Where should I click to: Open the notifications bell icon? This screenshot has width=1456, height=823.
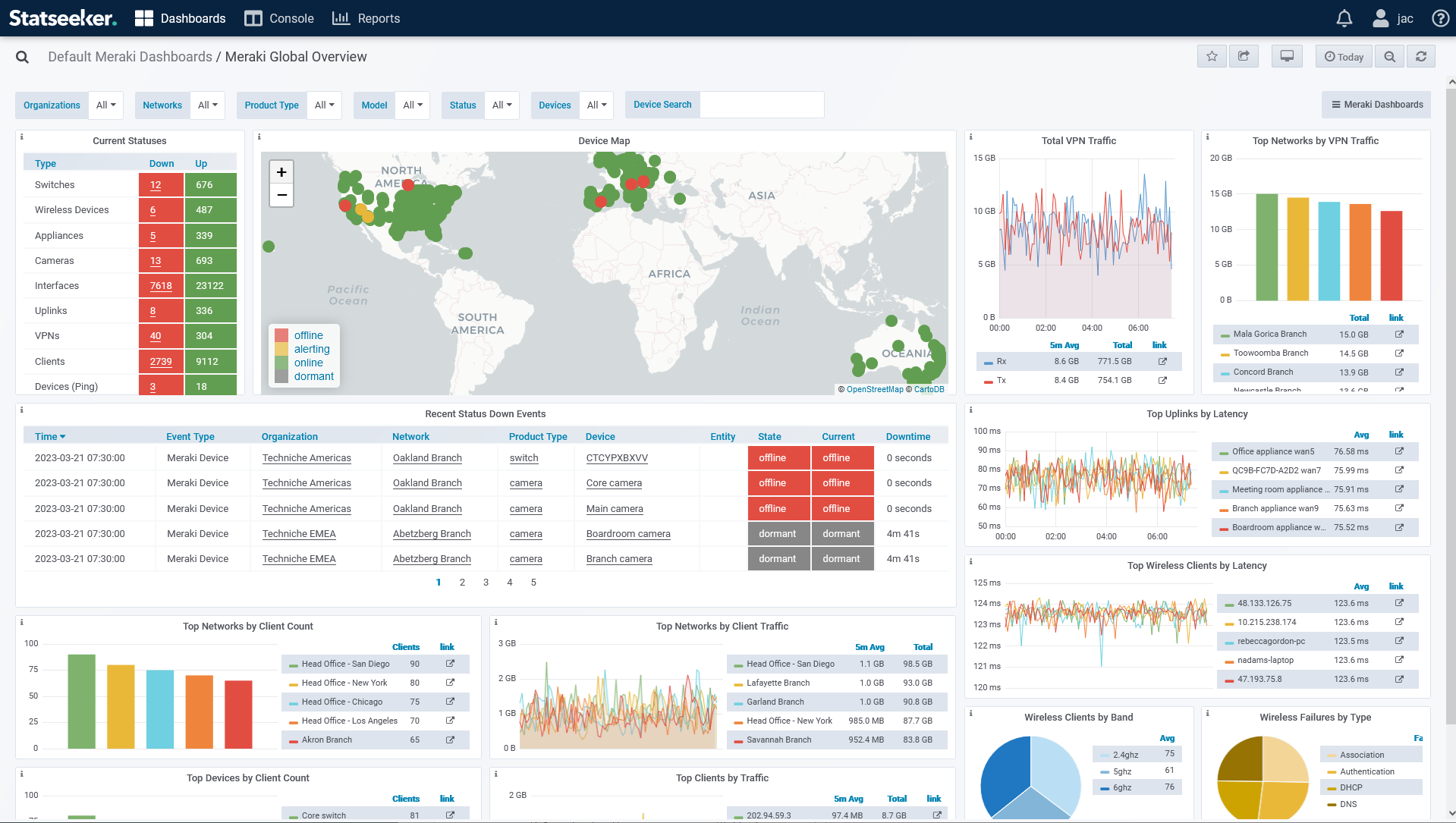1344,18
